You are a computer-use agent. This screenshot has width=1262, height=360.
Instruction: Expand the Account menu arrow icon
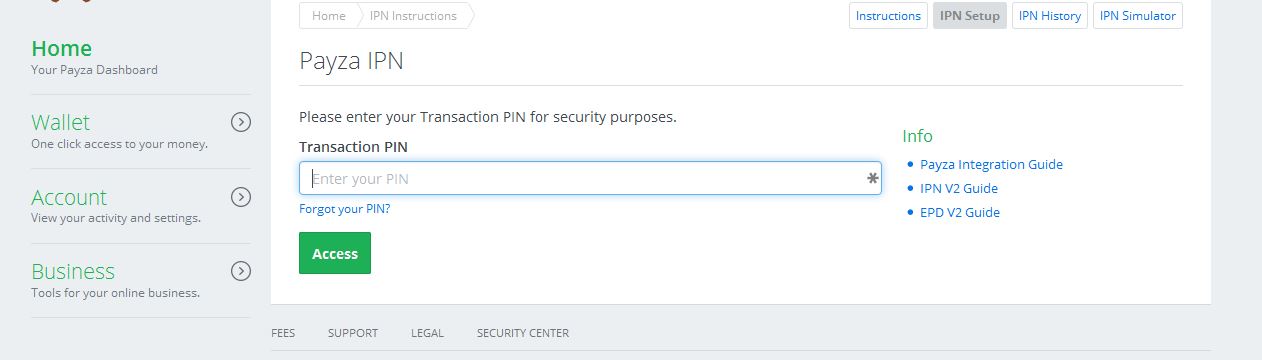(240, 197)
